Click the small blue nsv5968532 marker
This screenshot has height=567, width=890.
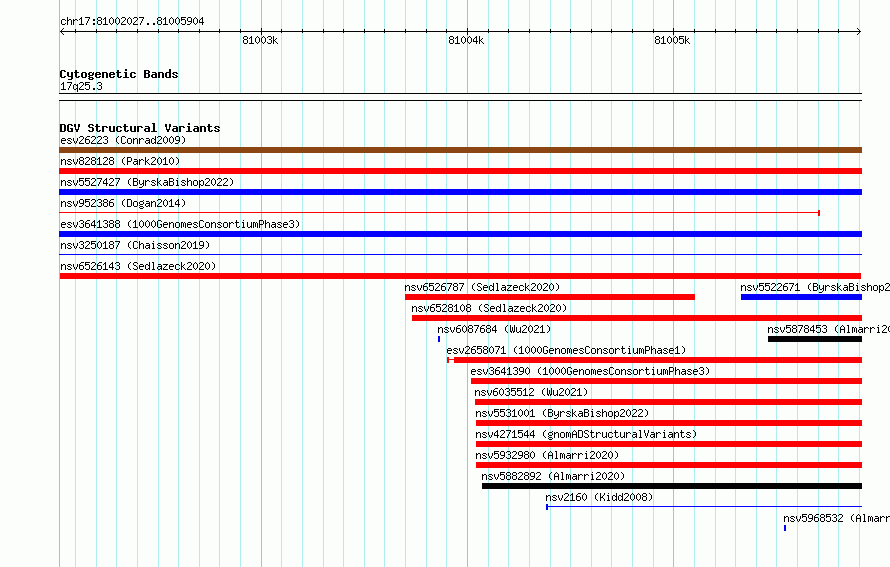point(785,528)
